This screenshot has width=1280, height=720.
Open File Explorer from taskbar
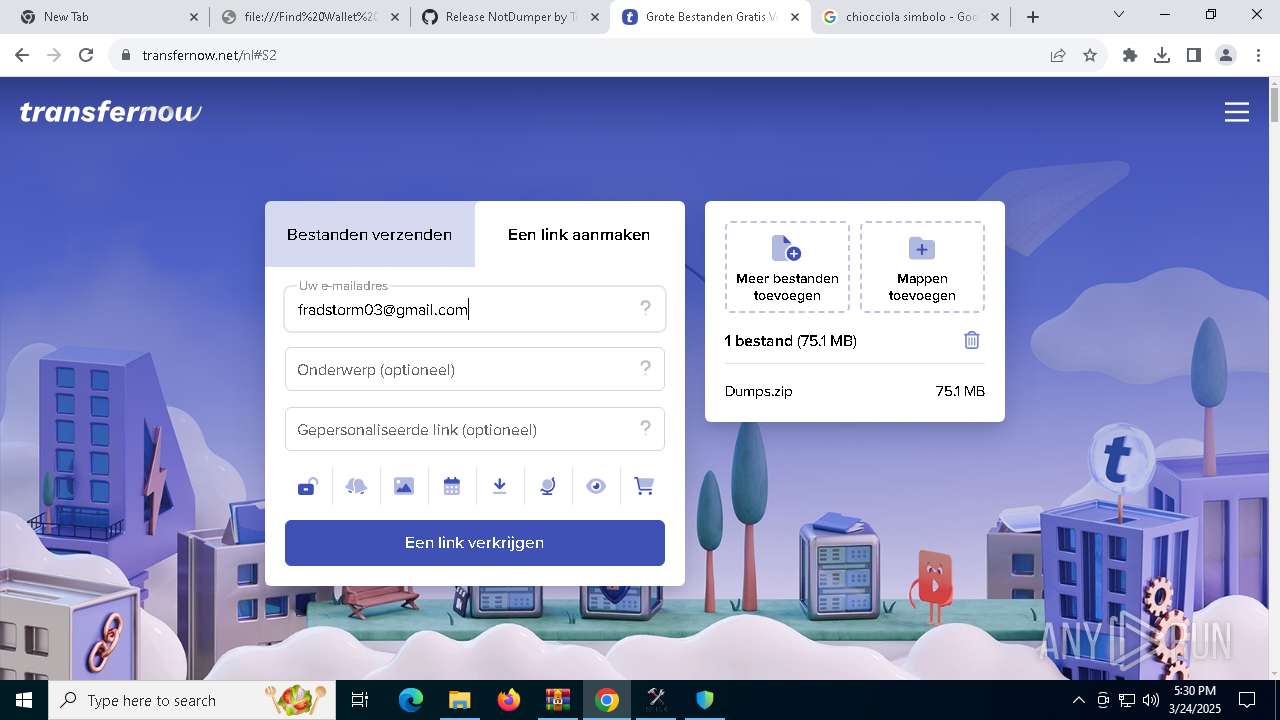[459, 700]
